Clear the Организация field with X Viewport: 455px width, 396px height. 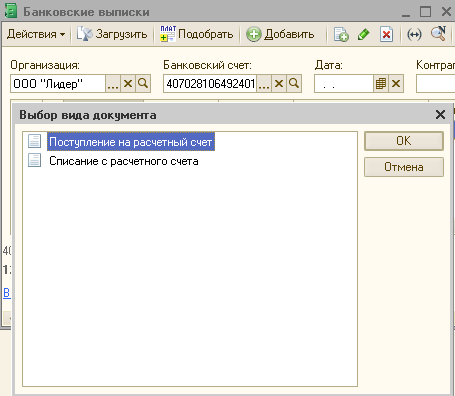tap(128, 83)
